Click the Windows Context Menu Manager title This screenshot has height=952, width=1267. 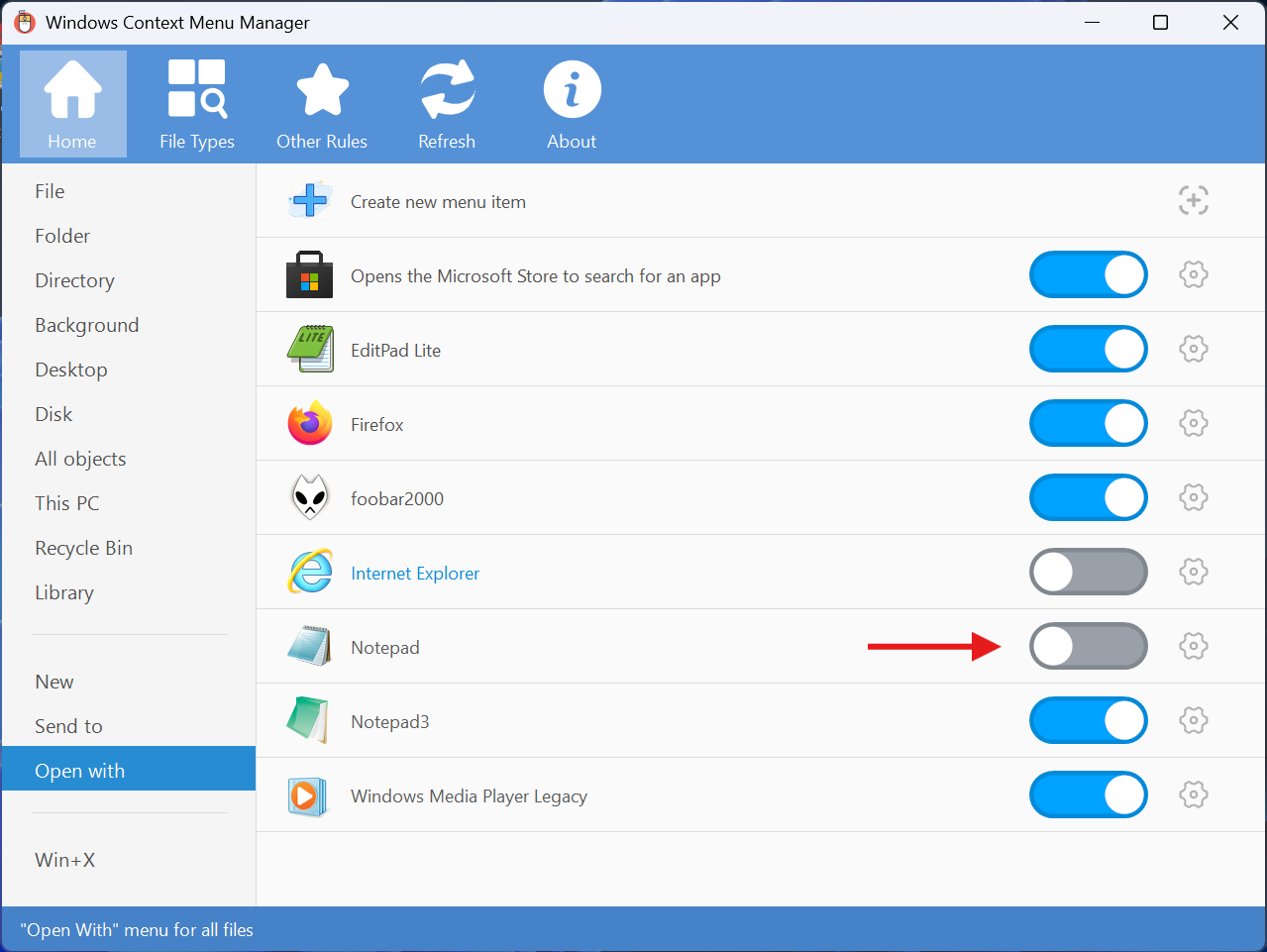tap(177, 23)
